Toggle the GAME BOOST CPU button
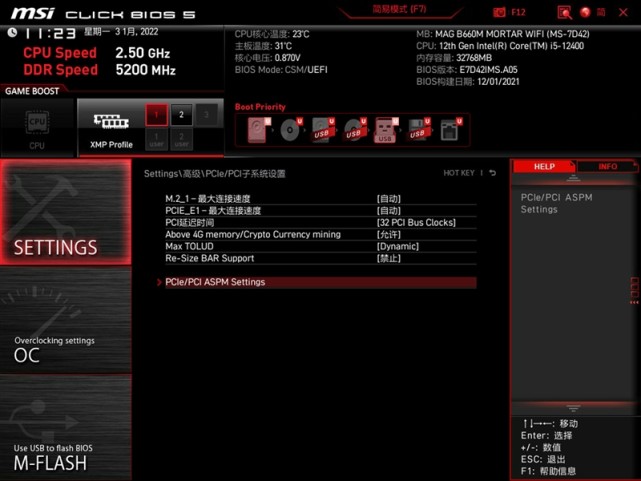 coord(37,128)
